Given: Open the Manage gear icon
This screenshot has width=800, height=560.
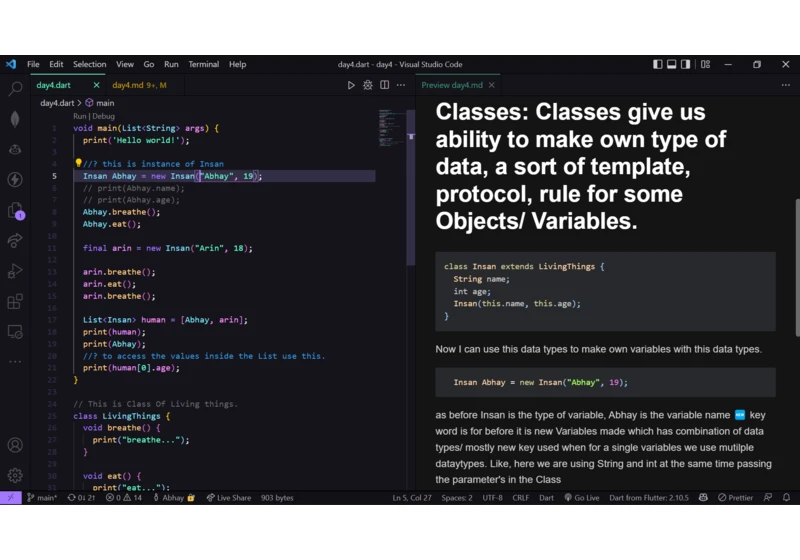Looking at the screenshot, I should click(15, 475).
